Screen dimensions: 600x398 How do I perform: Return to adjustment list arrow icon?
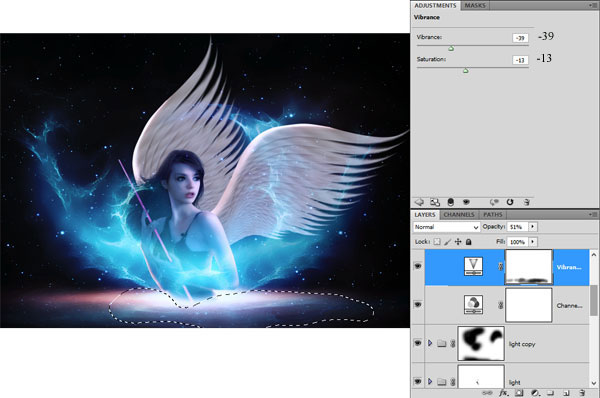tap(419, 202)
